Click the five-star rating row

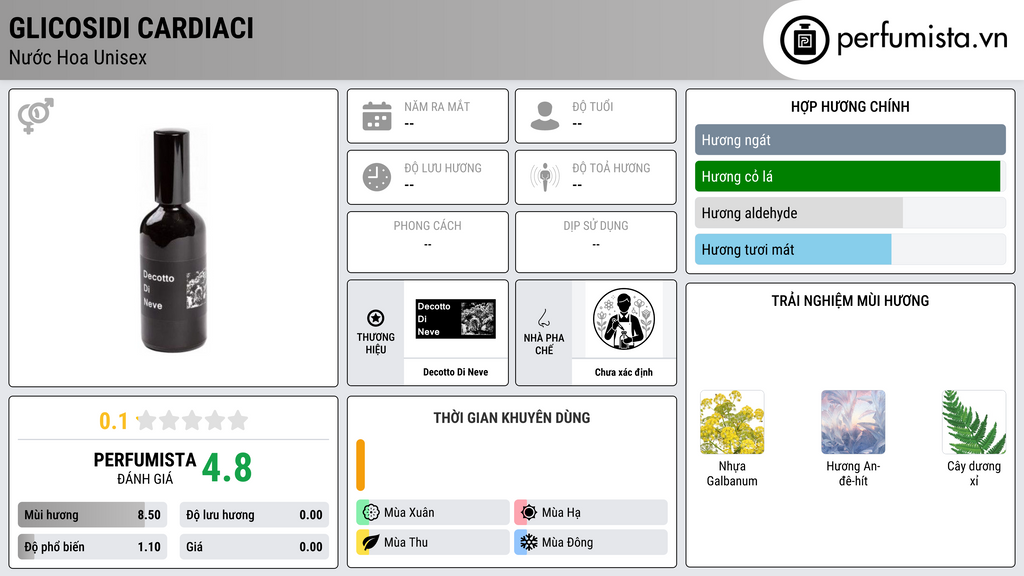coord(192,420)
